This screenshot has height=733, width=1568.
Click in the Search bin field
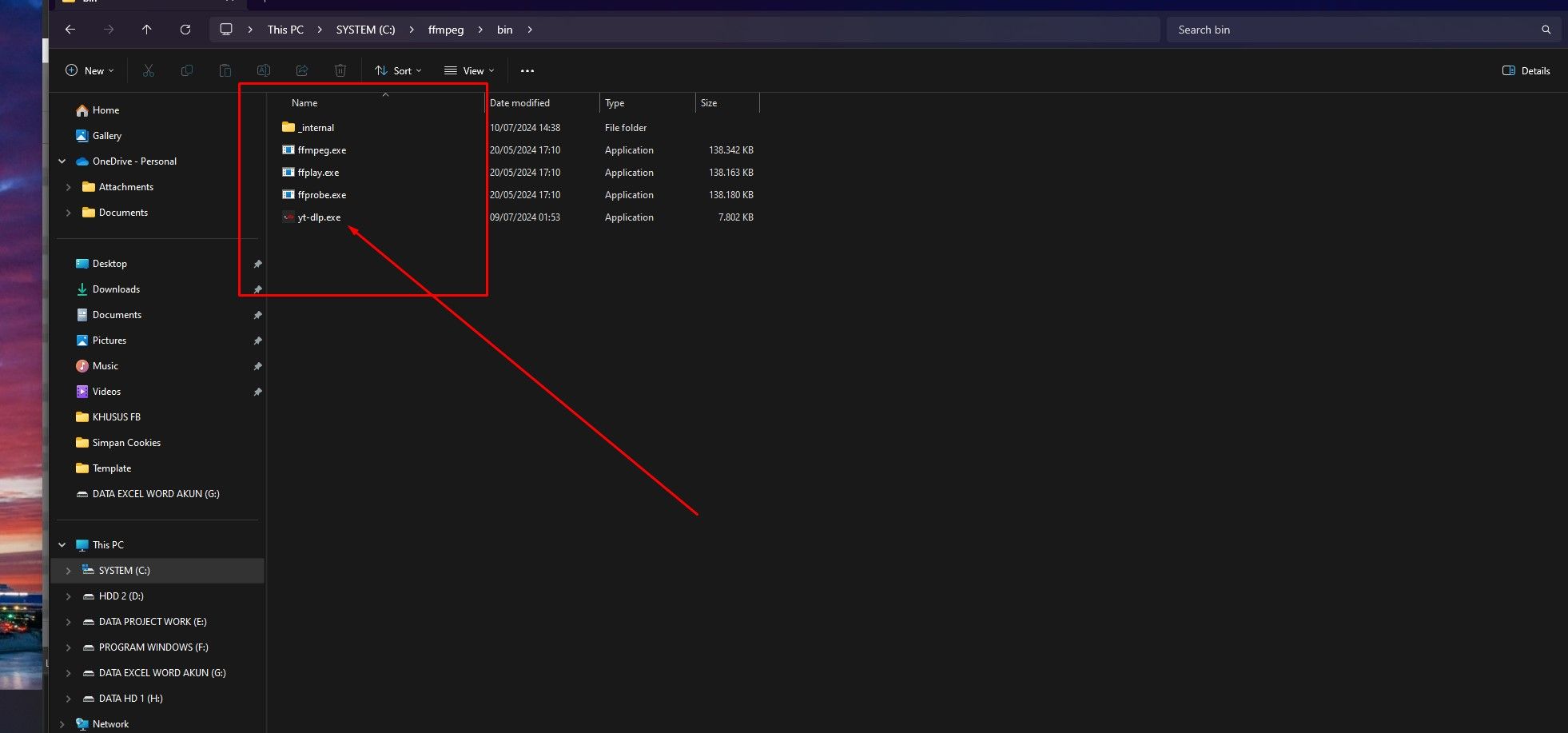(1351, 30)
